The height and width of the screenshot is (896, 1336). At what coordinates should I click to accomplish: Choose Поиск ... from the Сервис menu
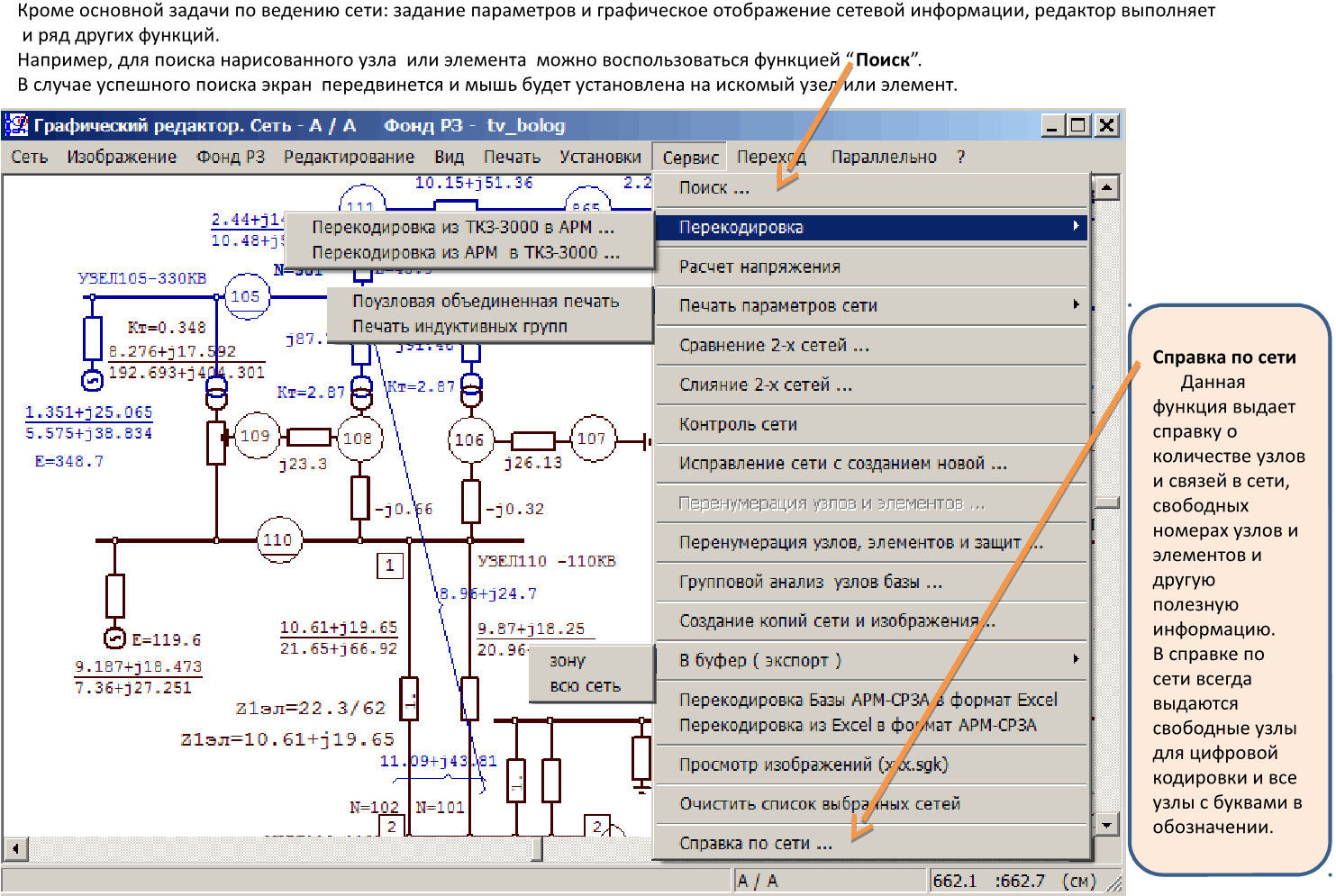713,188
